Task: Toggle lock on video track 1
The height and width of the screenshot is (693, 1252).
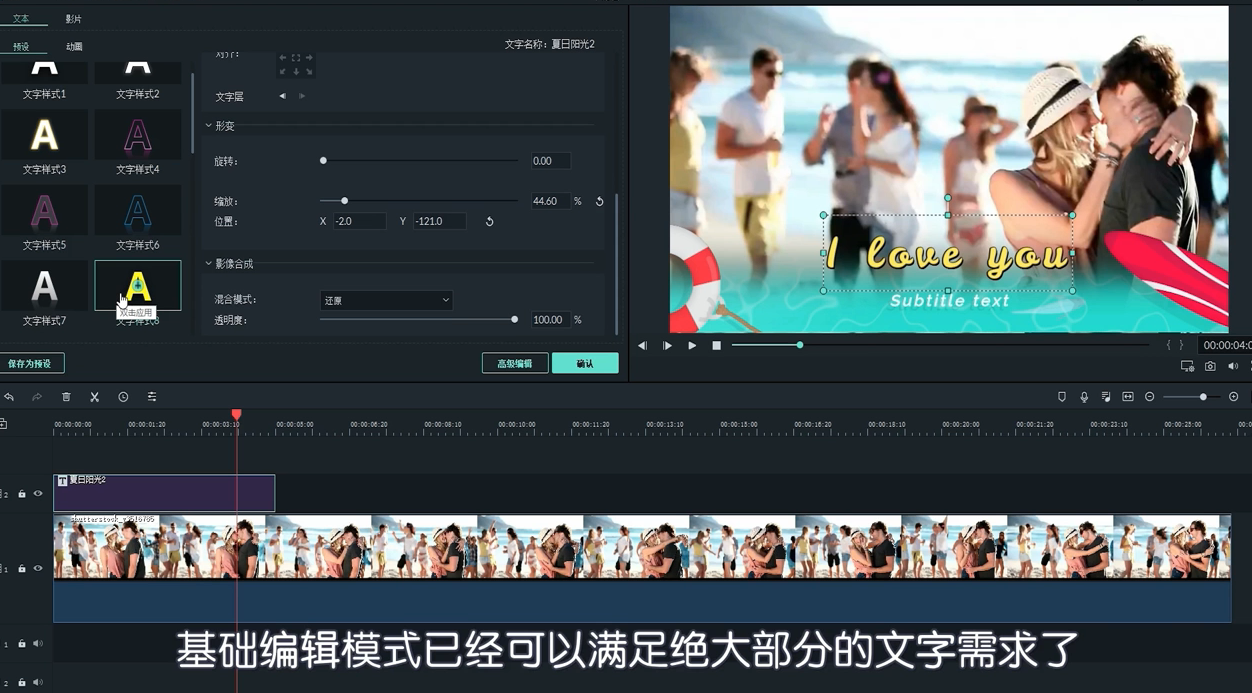Action: tap(22, 568)
